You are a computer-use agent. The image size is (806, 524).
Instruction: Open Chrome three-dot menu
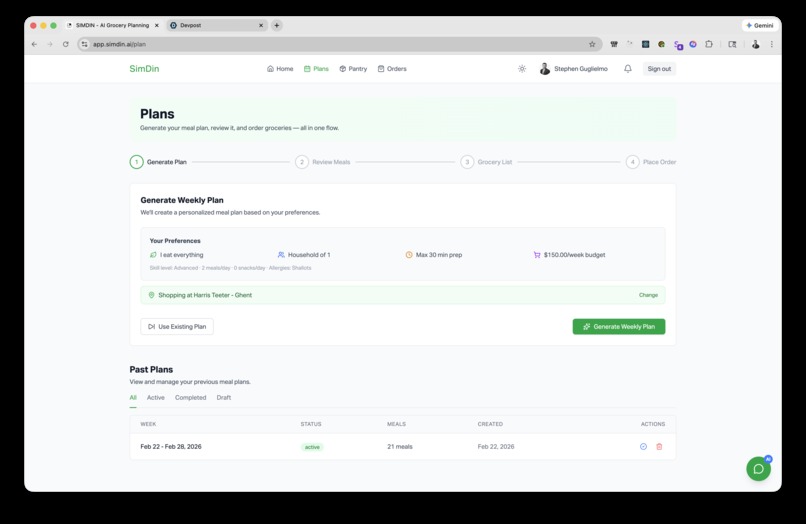772,44
